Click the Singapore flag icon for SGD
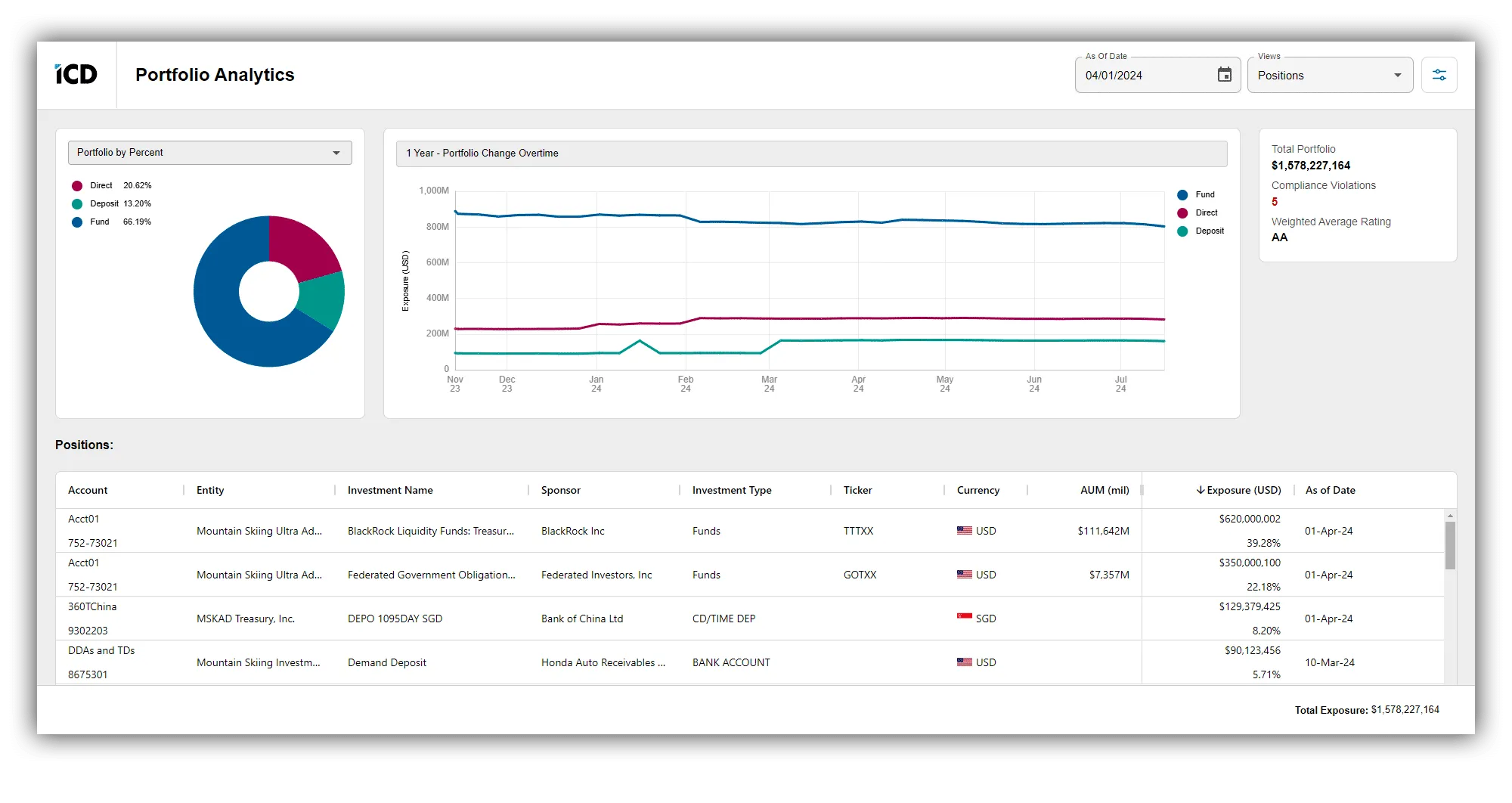This screenshot has height=803, width=1512. pos(964,618)
